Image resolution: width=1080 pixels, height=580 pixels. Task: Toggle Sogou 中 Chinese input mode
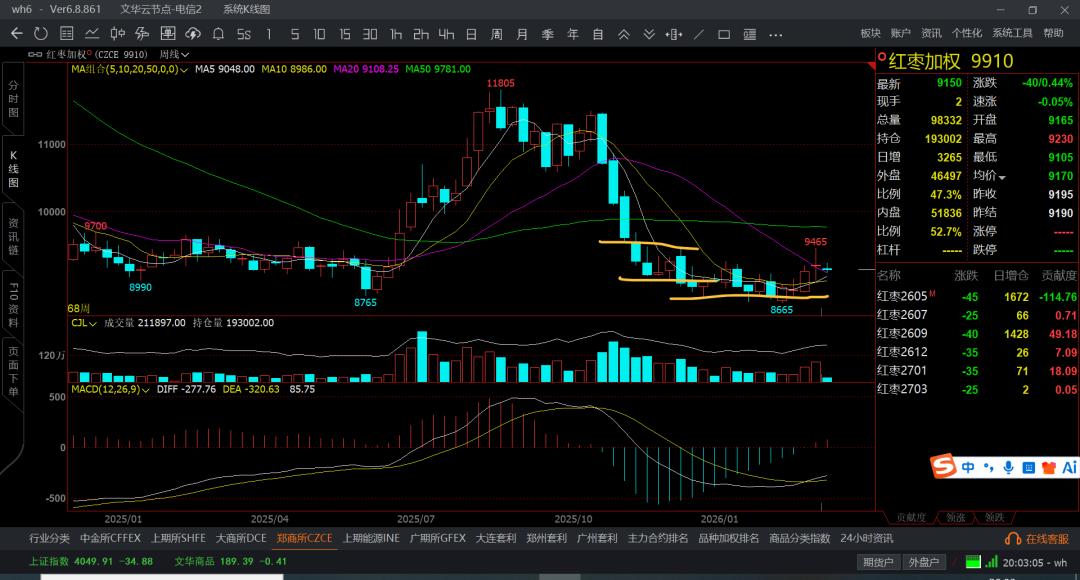pos(968,467)
